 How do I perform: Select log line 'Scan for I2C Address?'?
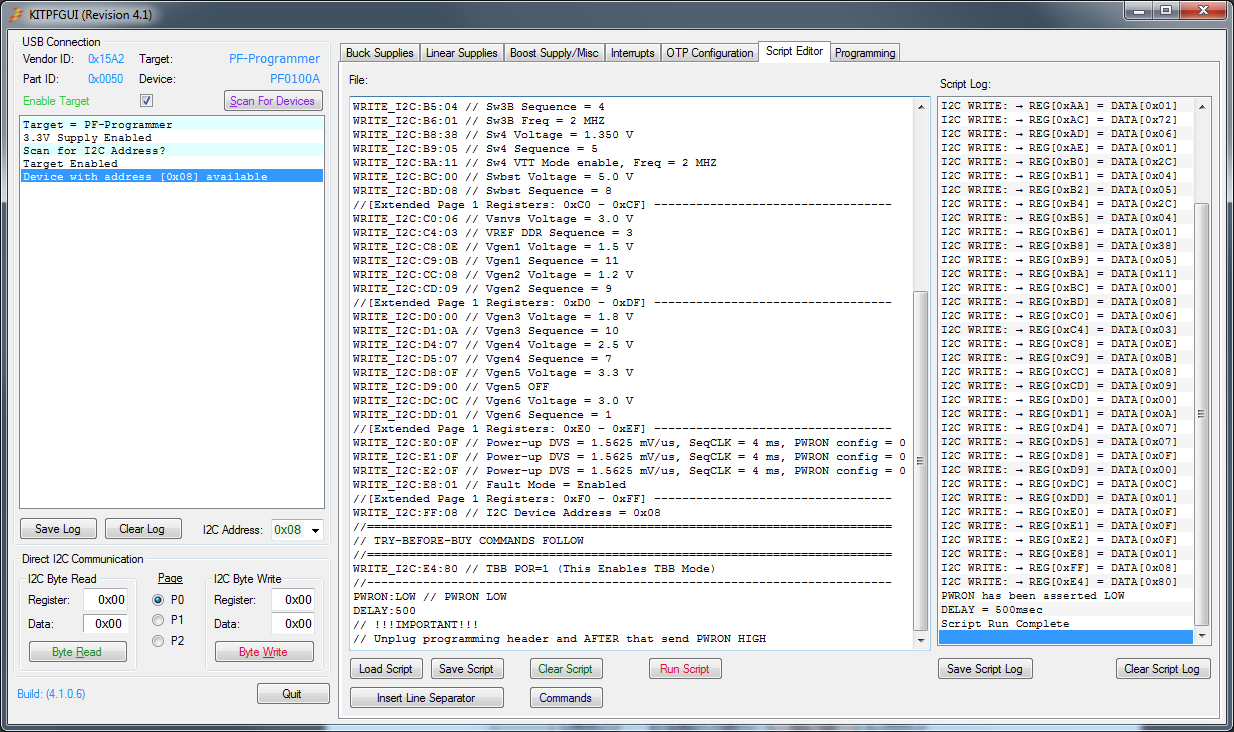pyautogui.click(x=171, y=151)
